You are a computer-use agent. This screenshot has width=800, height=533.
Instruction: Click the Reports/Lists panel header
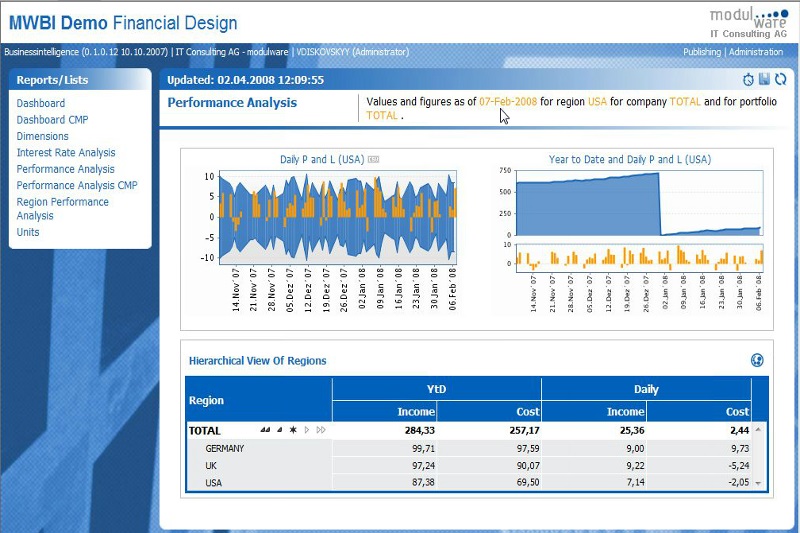click(x=80, y=80)
